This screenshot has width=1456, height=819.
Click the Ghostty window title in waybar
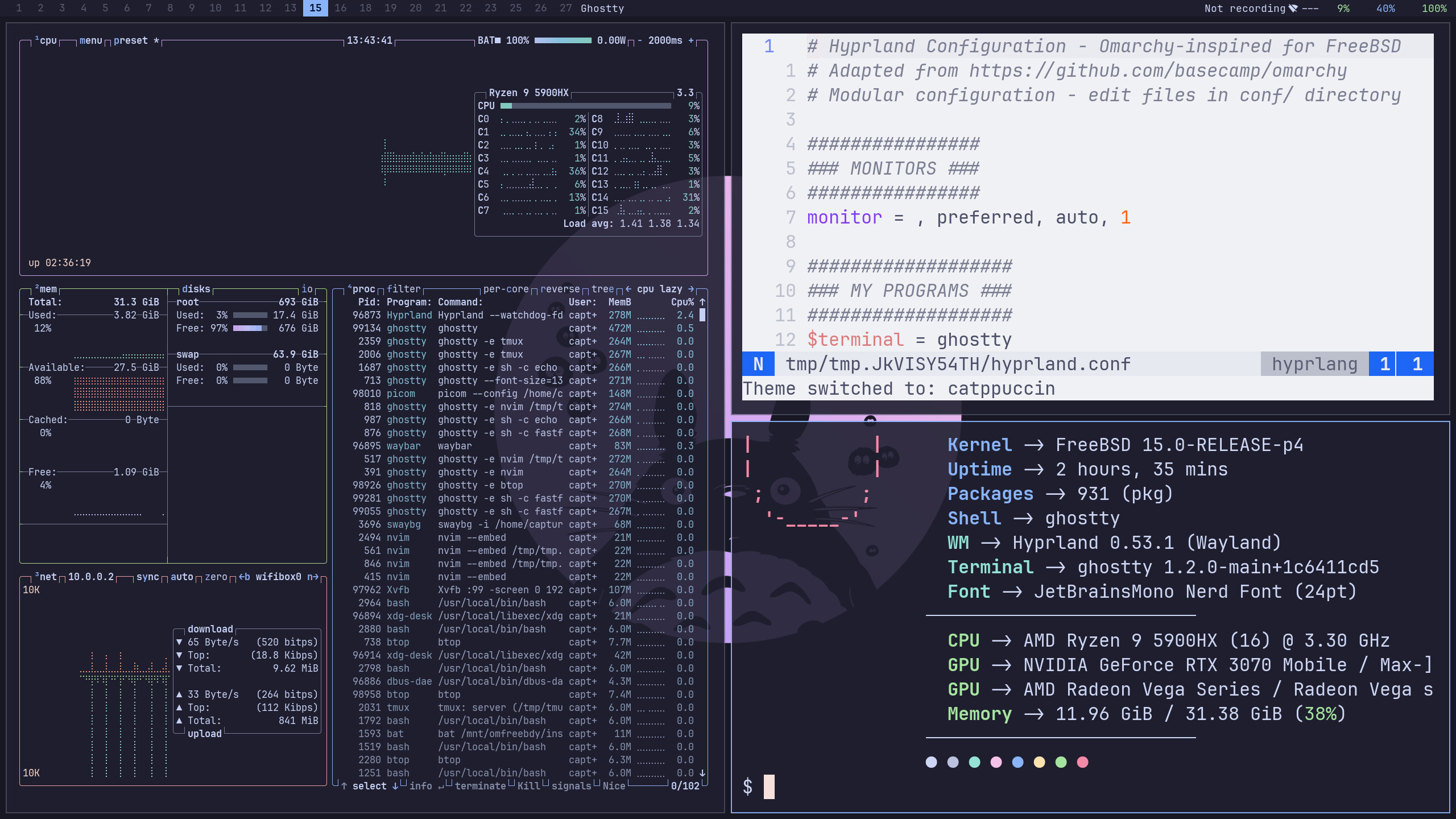point(602,9)
